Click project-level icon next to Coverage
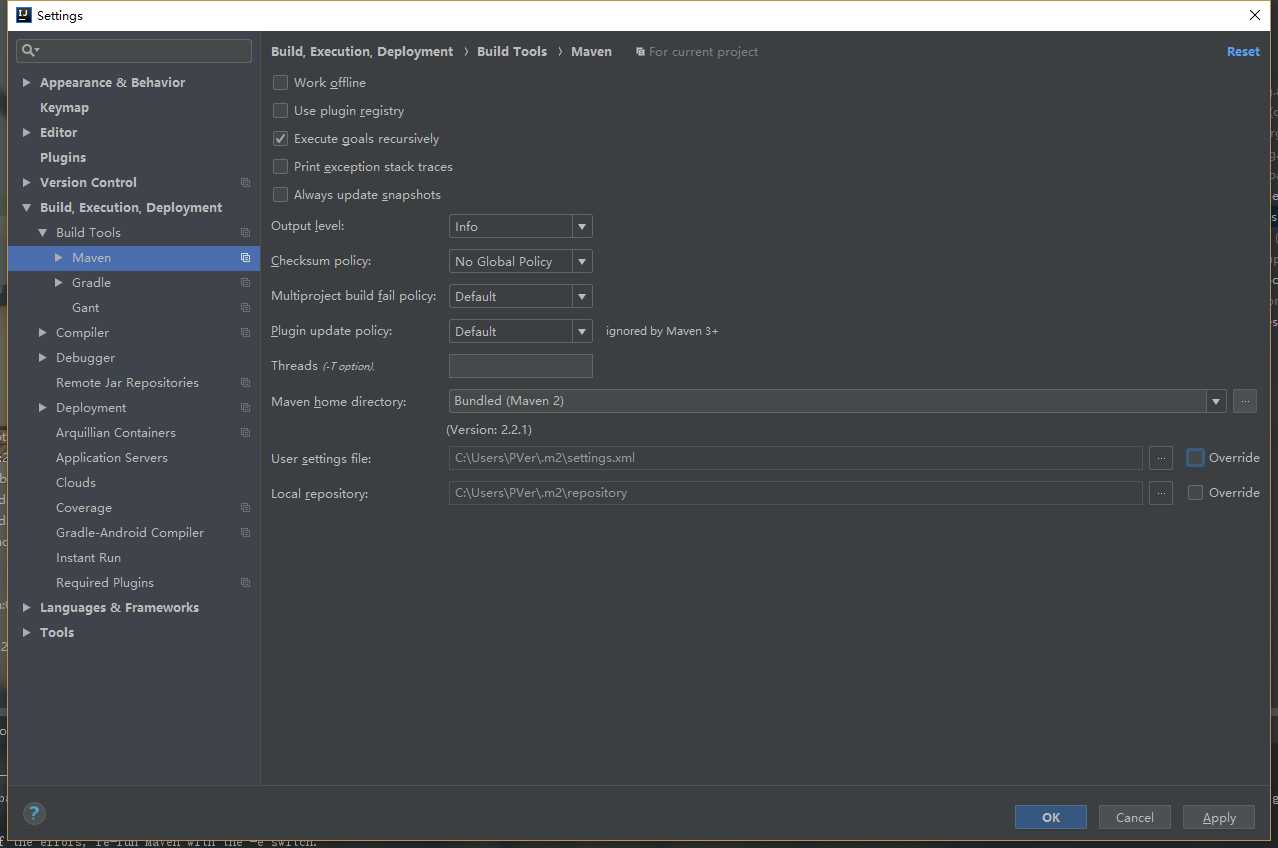1278x848 pixels. 245,507
